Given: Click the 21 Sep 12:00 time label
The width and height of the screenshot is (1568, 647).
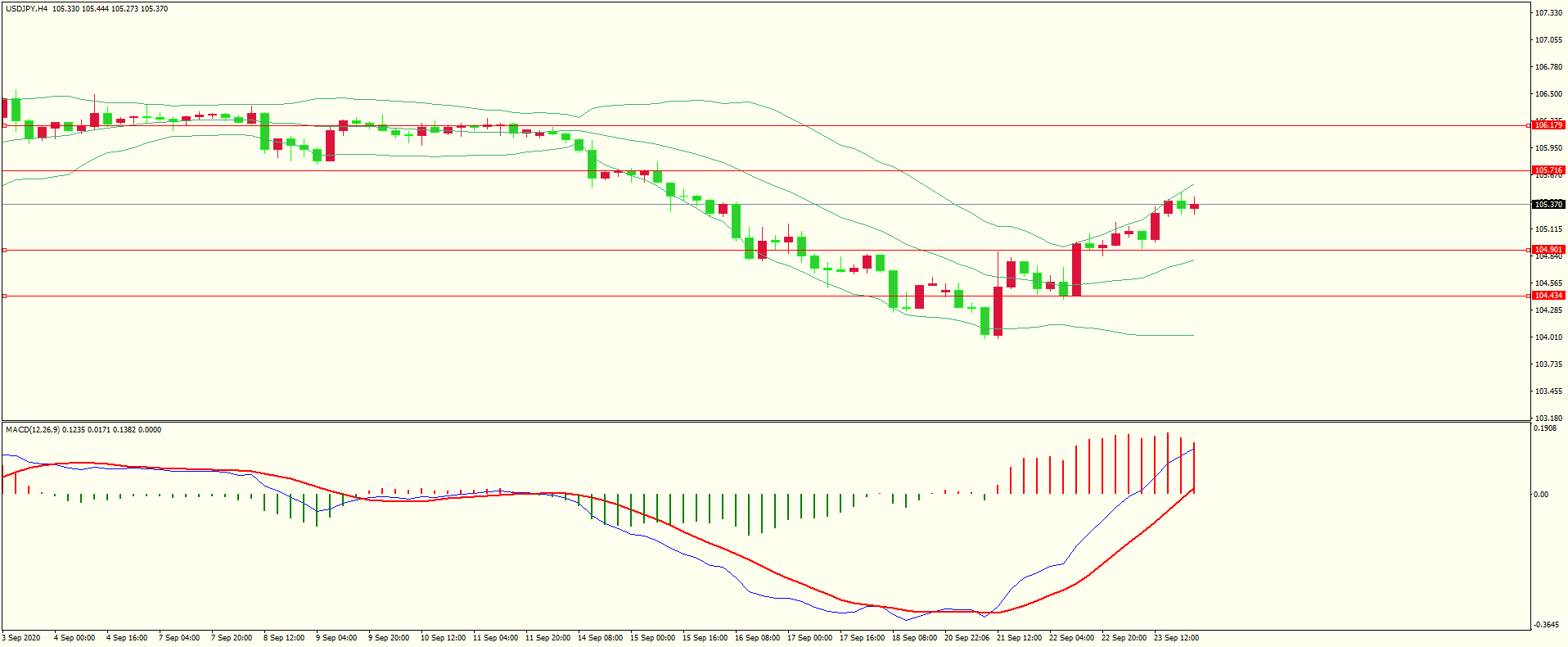Looking at the screenshot, I should (1019, 638).
